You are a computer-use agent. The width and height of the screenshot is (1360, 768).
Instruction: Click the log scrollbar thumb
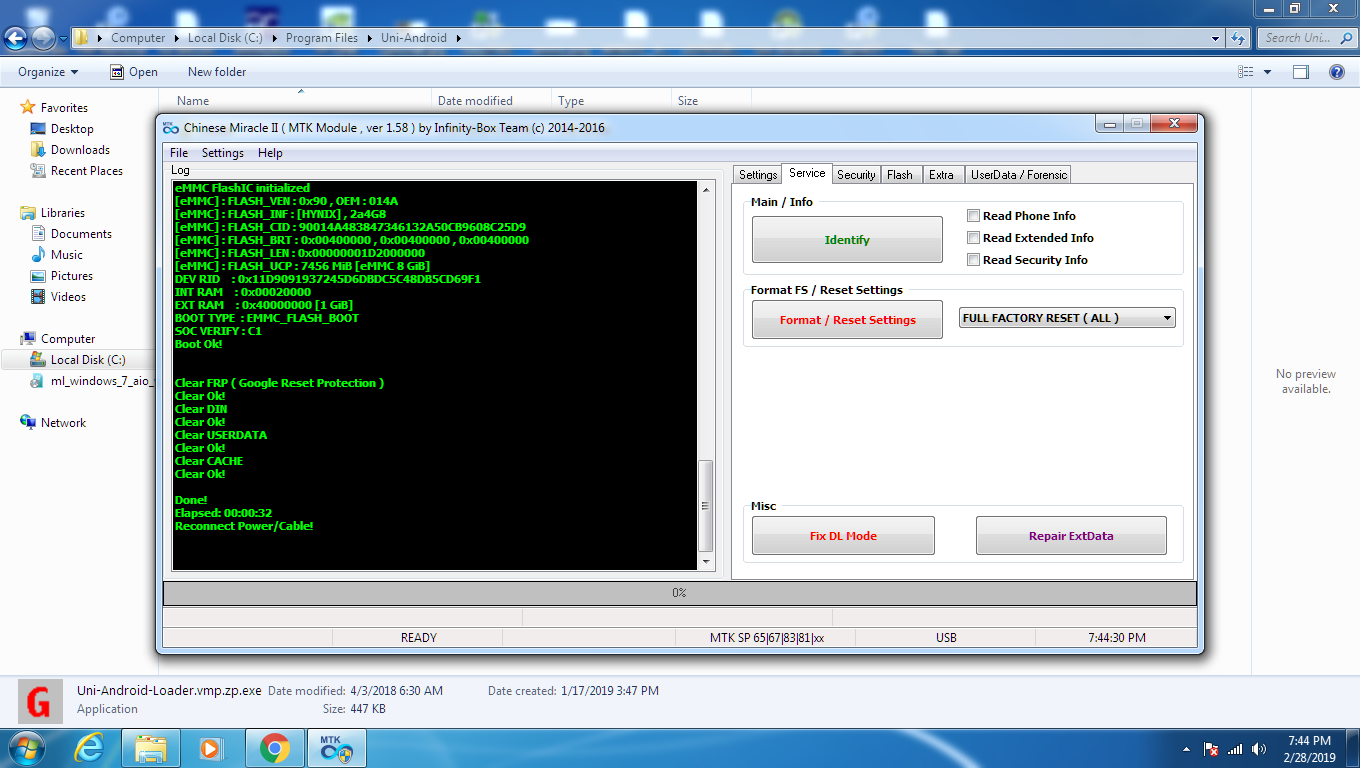[706, 505]
